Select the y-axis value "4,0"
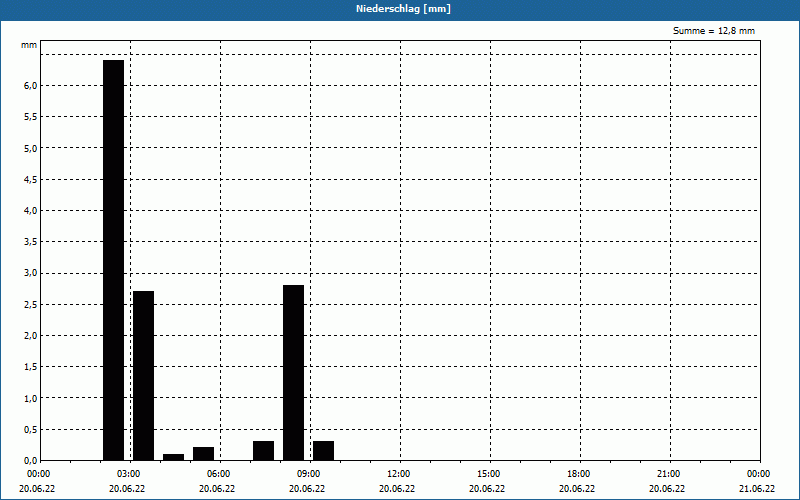800x500 pixels. pyautogui.click(x=31, y=211)
